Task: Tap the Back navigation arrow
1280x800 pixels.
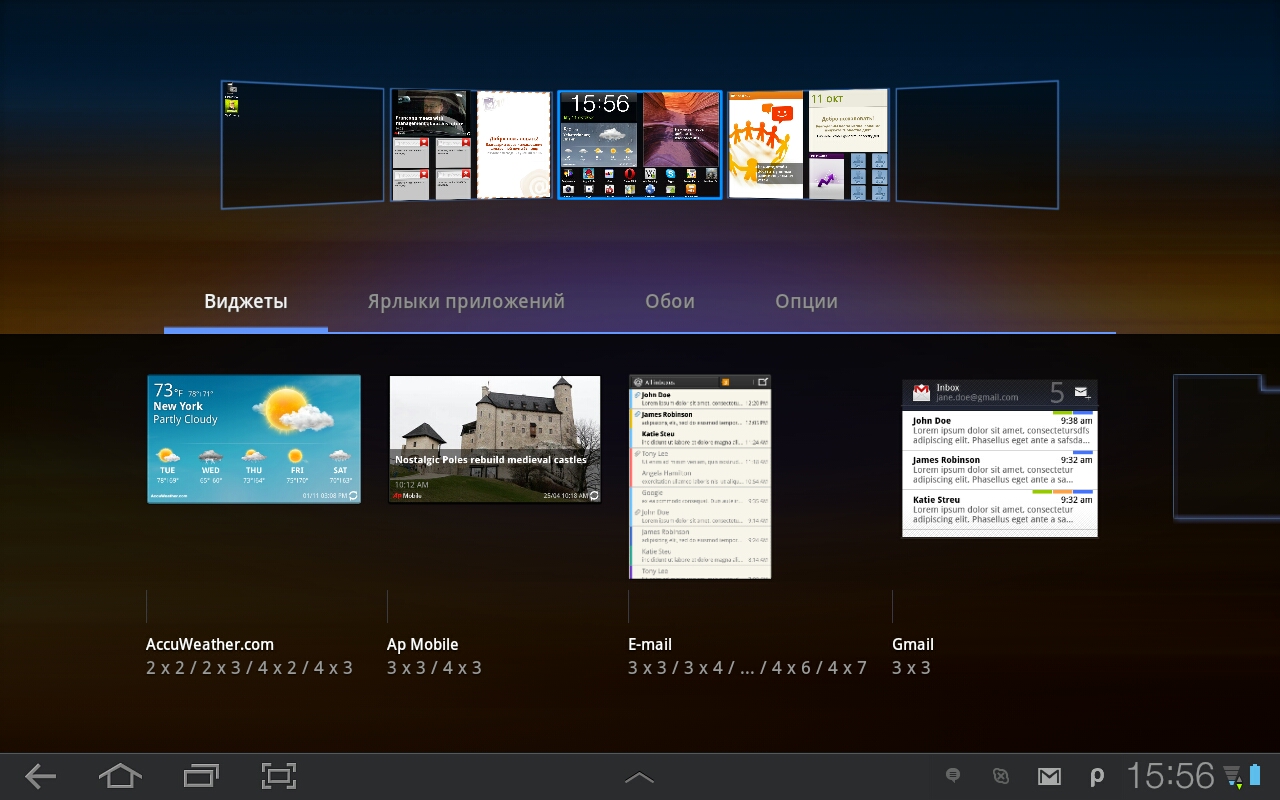Action: click(40, 776)
